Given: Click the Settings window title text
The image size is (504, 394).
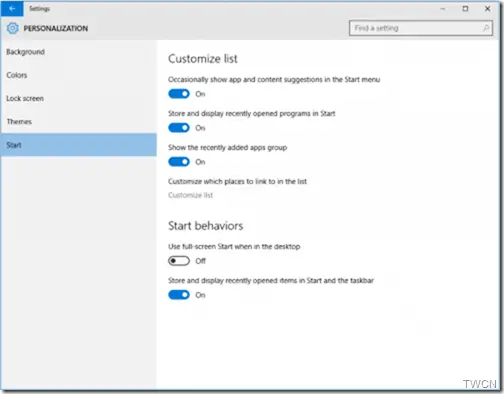Looking at the screenshot, I should (39, 9).
